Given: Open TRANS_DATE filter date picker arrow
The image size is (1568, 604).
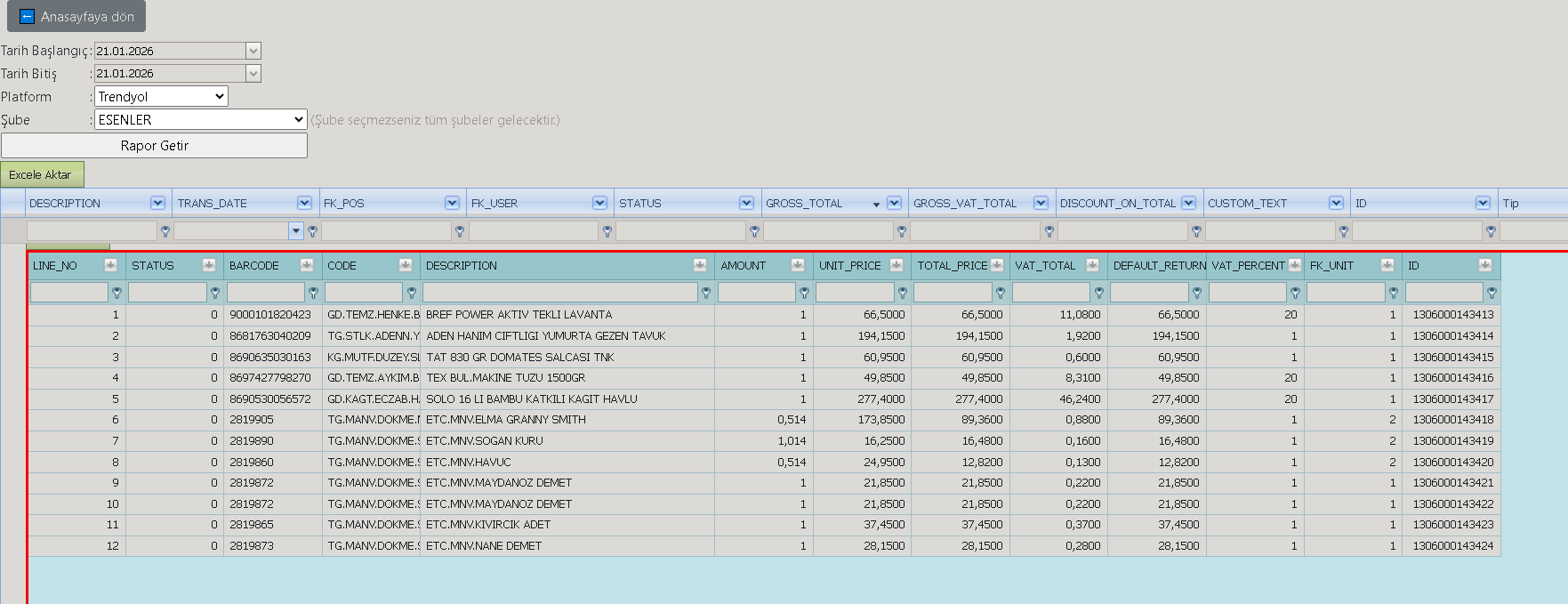Looking at the screenshot, I should point(296,231).
